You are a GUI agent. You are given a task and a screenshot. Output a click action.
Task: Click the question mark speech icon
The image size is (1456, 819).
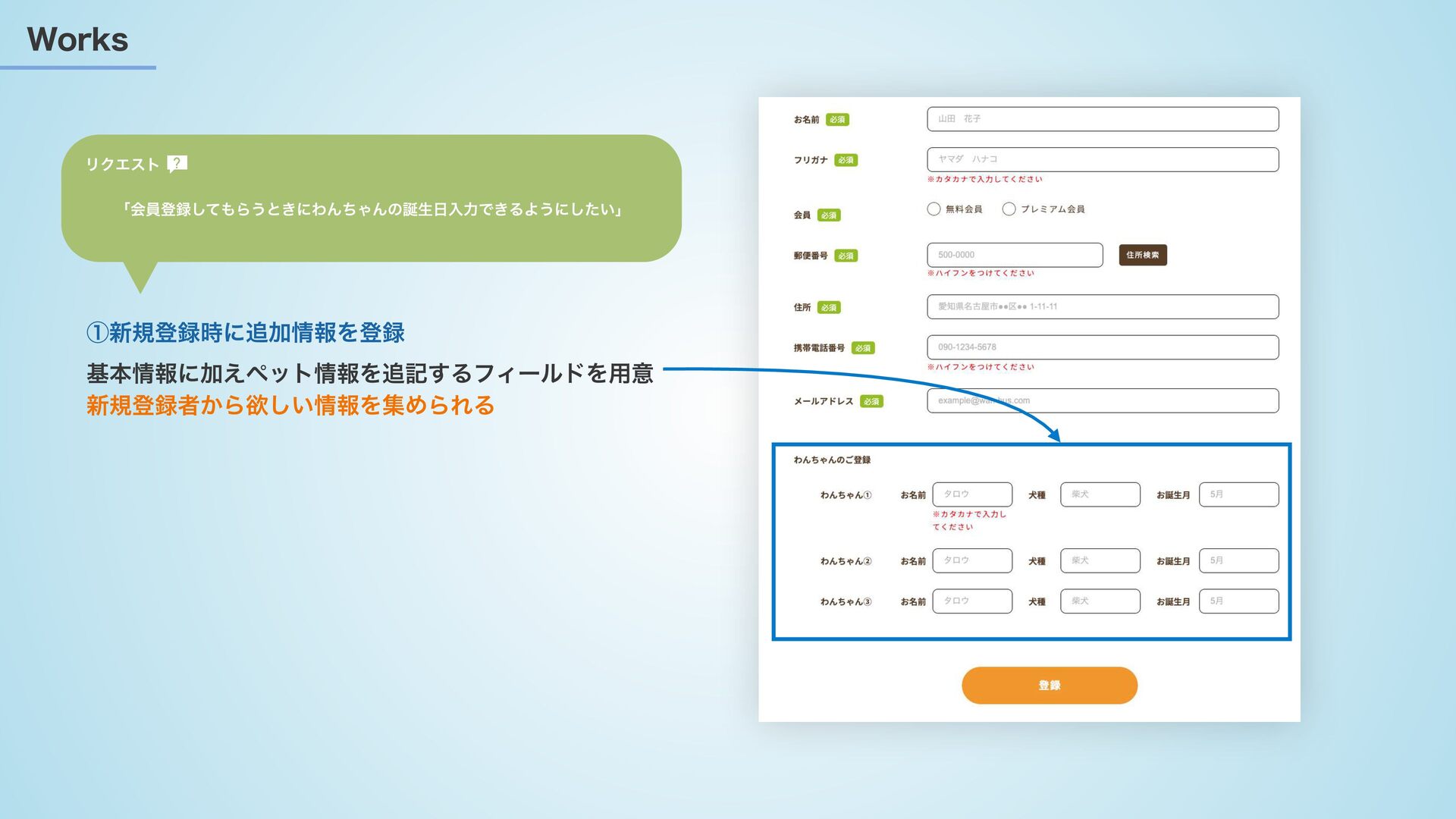(x=177, y=163)
